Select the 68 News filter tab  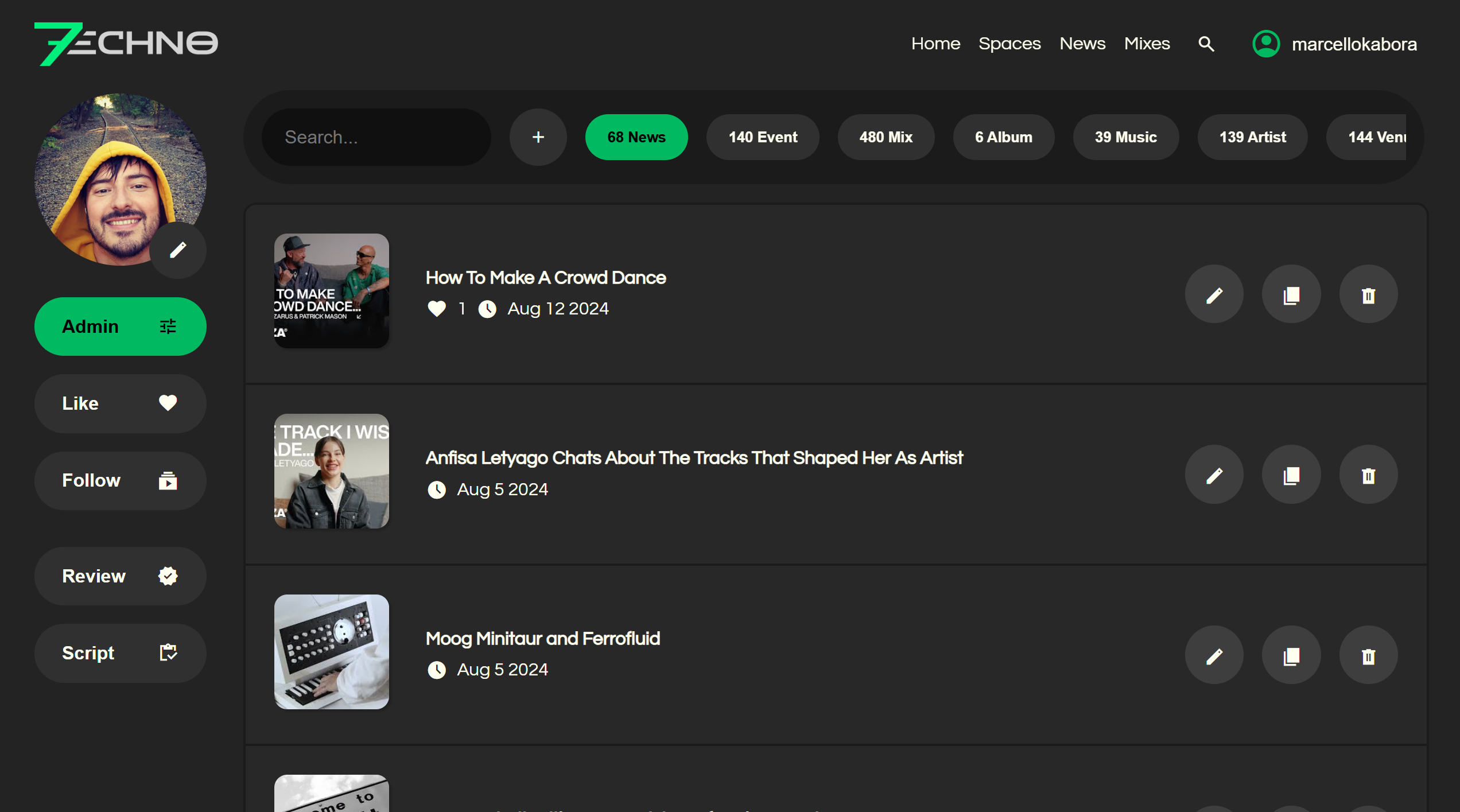pyautogui.click(x=636, y=137)
